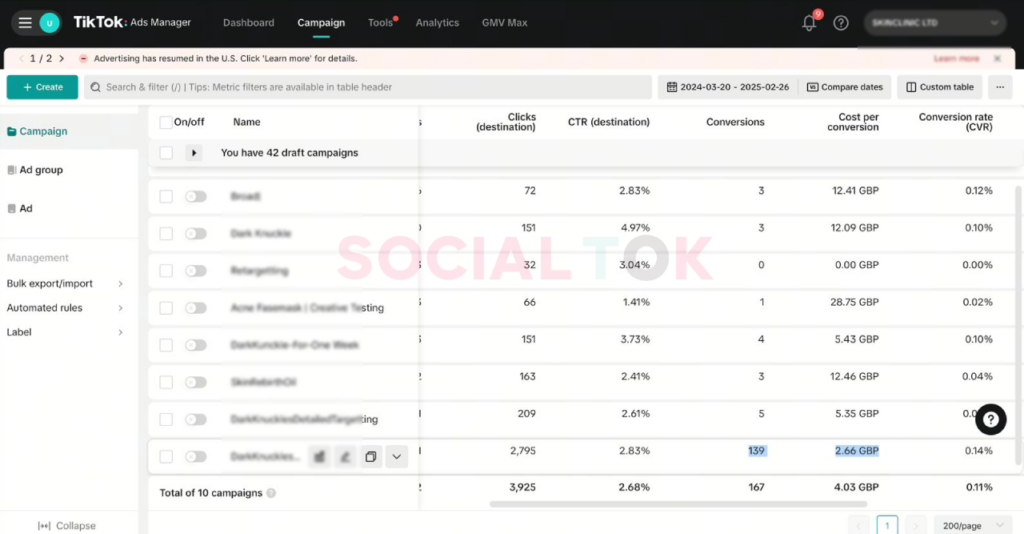This screenshot has height=534, width=1024.
Task: Expand the 42 draft campaigns row
Action: tap(195, 154)
